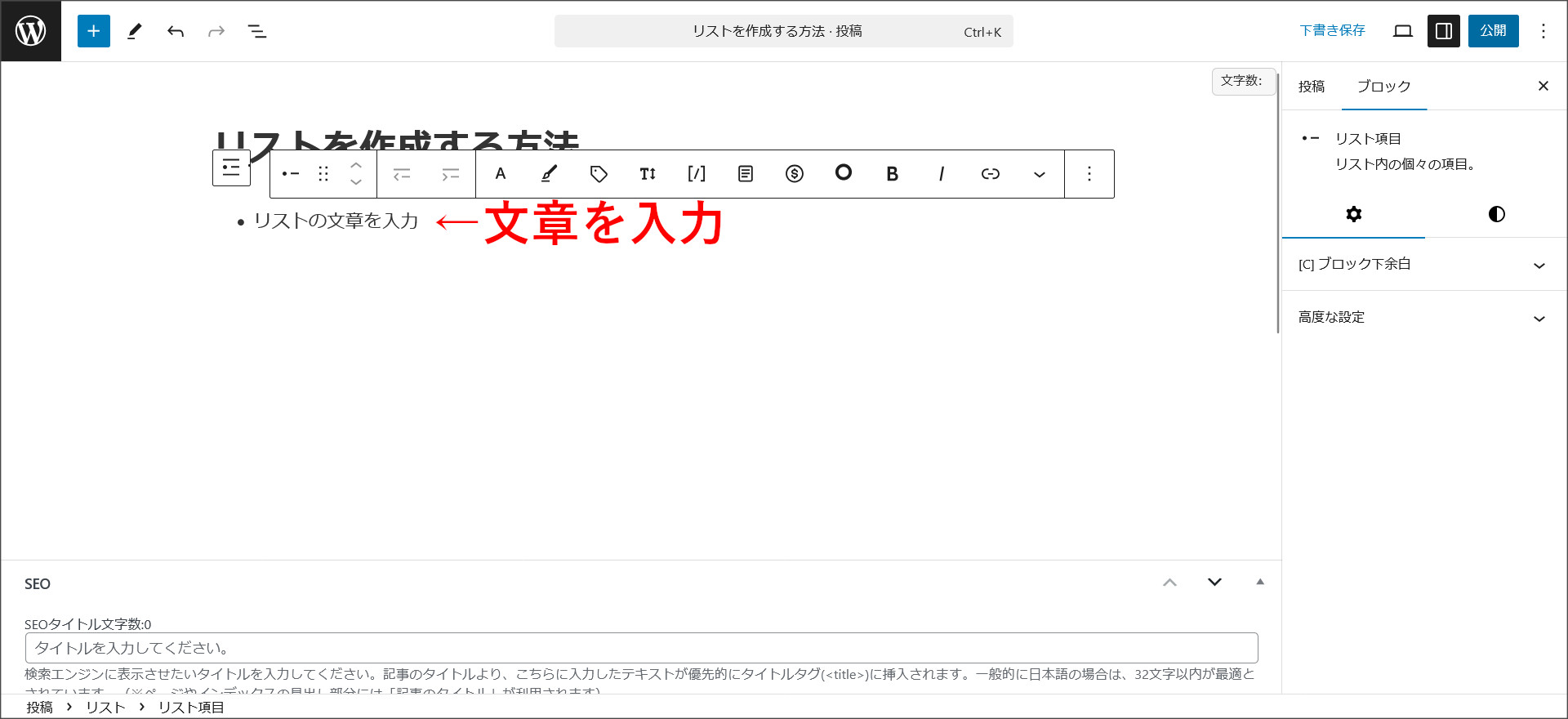Click リスト in the breadcrumb
The image size is (1568, 719).
click(x=105, y=708)
